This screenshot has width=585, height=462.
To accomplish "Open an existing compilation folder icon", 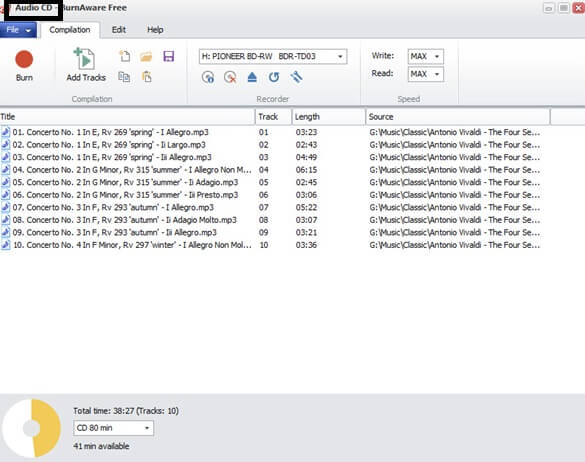I will (146, 56).
